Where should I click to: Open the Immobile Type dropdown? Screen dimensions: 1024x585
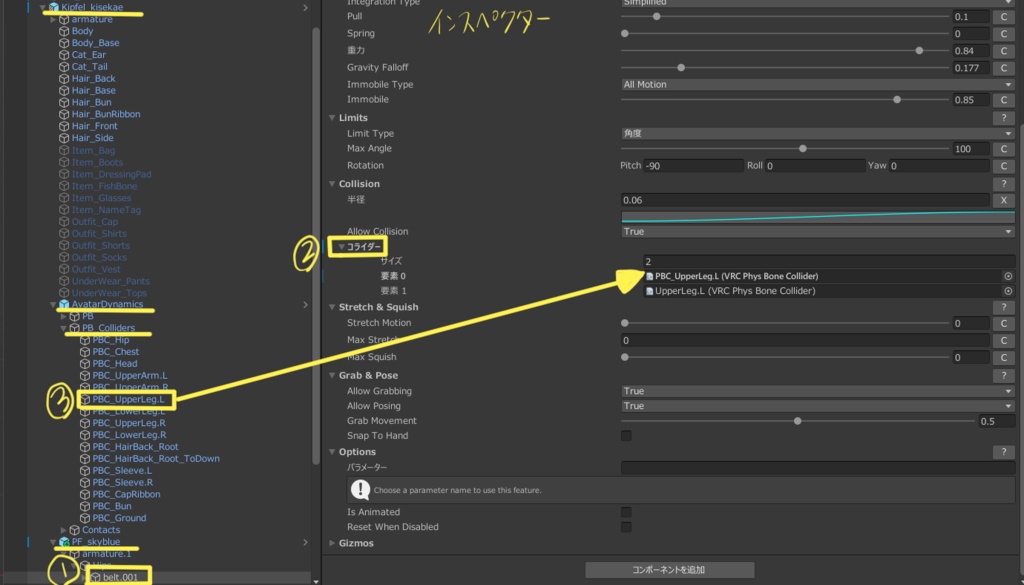(x=817, y=84)
